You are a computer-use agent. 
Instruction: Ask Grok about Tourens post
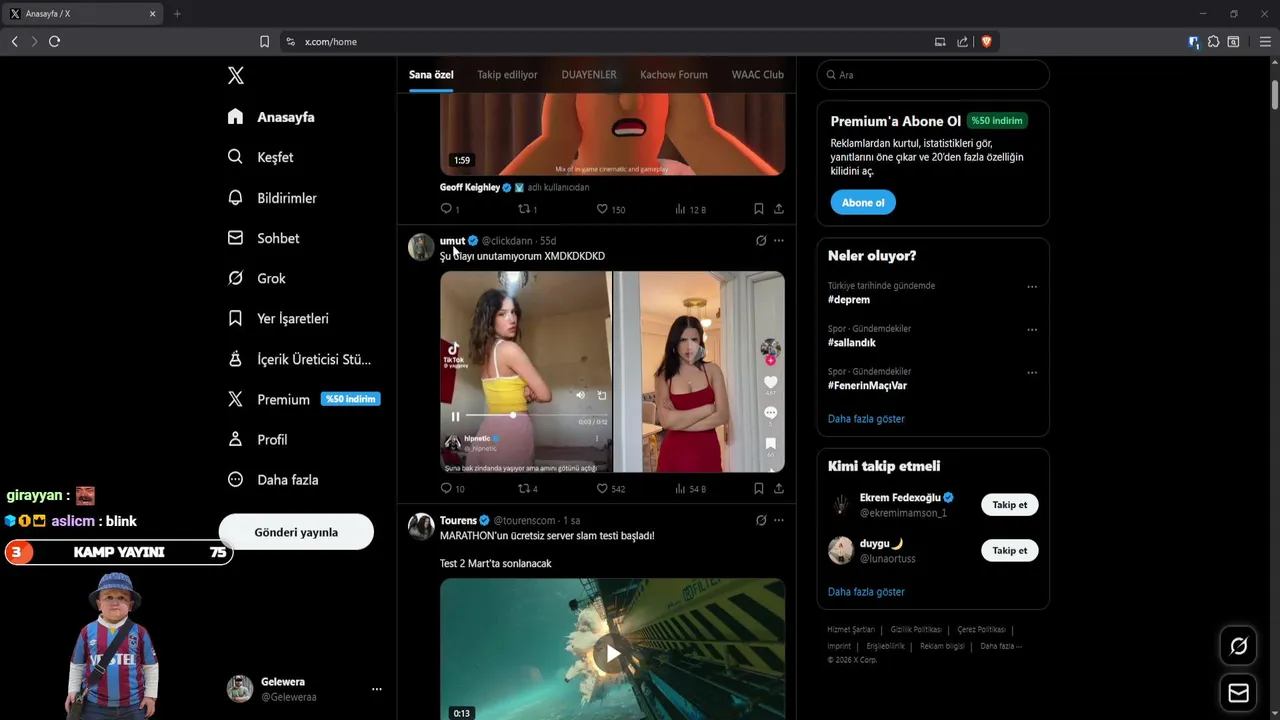[761, 521]
